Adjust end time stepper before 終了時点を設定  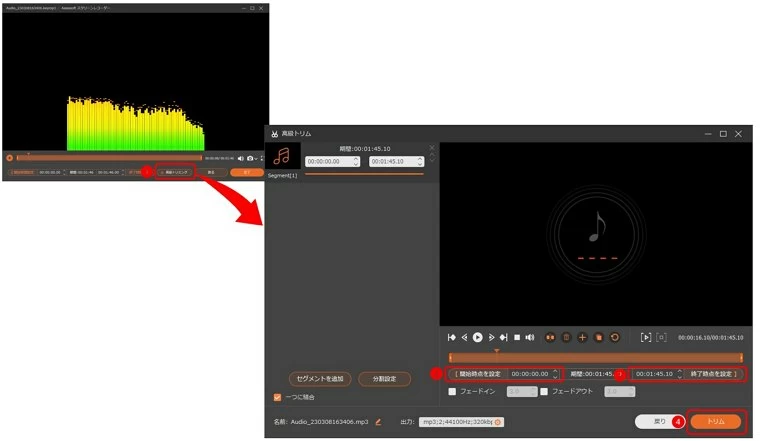tap(679, 374)
